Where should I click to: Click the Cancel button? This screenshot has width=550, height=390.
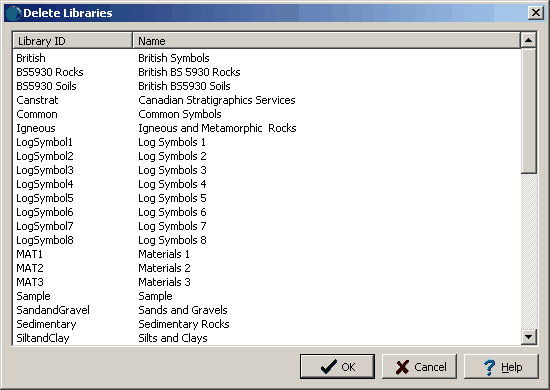[x=419, y=367]
